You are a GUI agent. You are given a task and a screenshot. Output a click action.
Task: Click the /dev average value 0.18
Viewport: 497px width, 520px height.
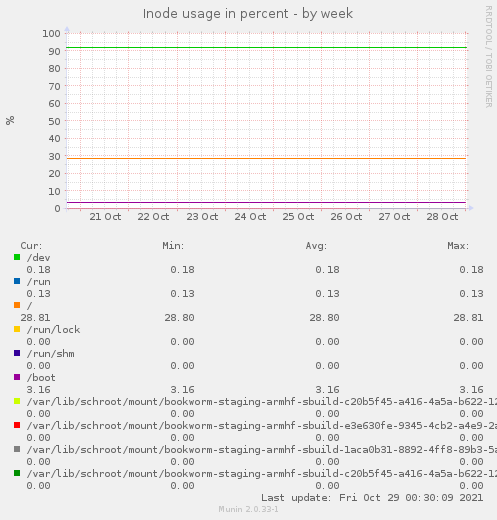[327, 270]
